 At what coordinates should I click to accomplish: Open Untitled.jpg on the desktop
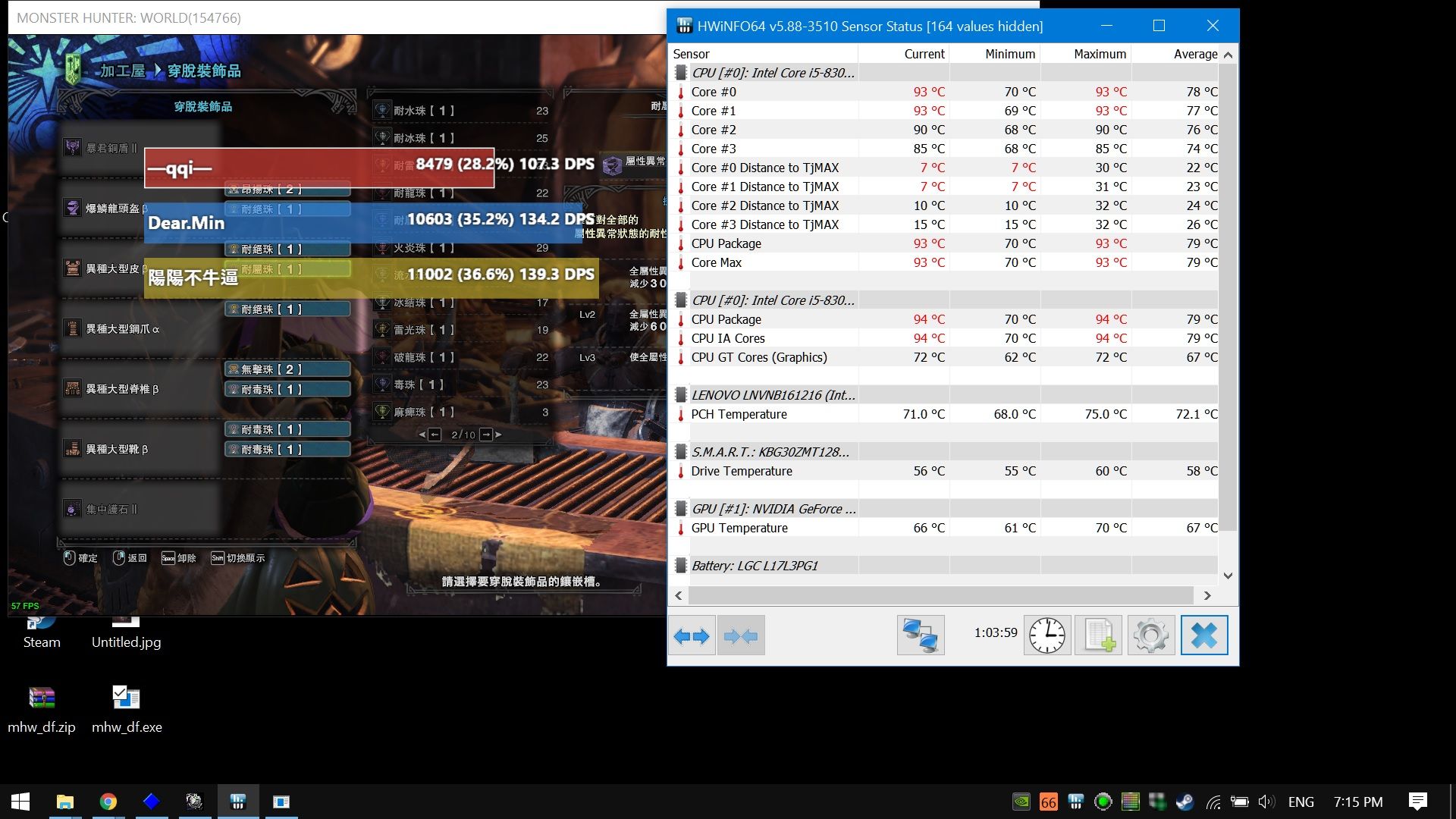(x=126, y=632)
